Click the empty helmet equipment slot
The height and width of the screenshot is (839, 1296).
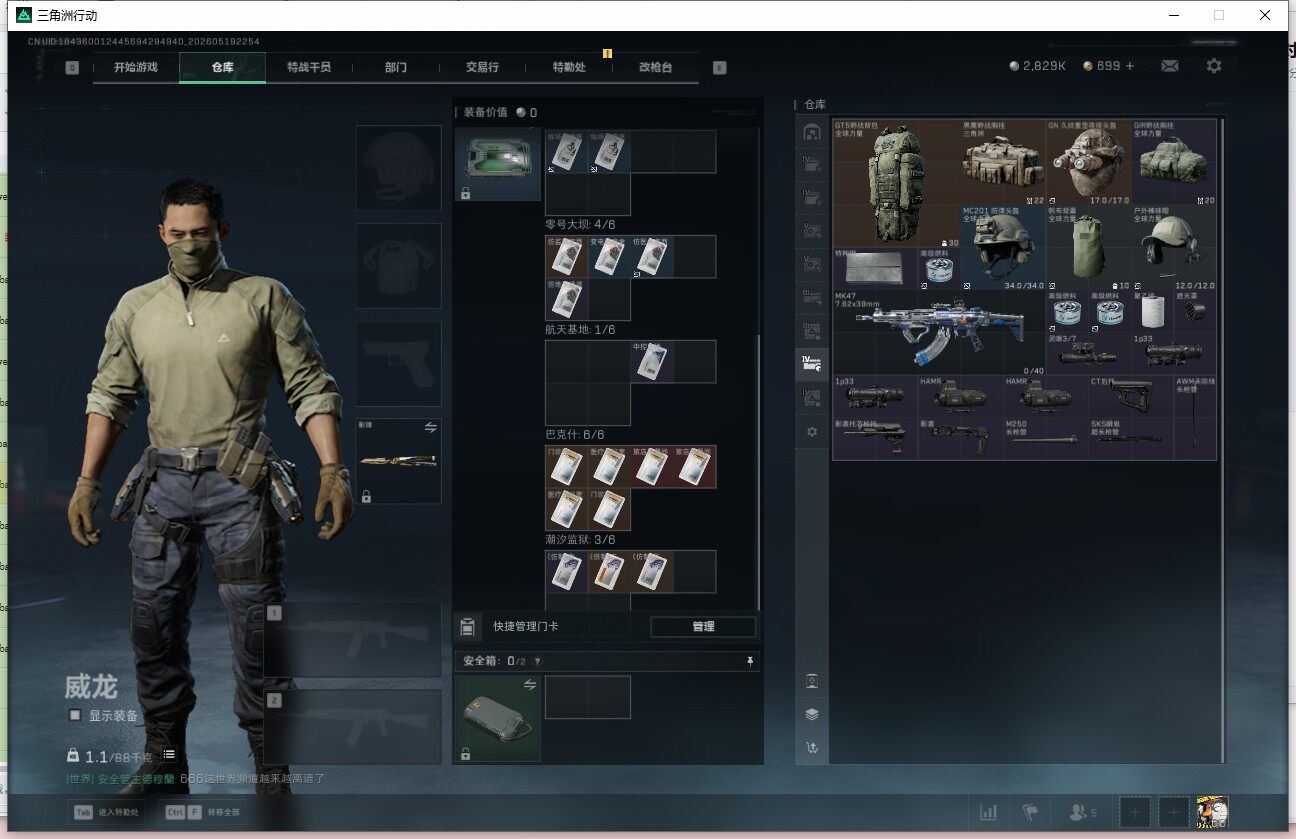[x=399, y=168]
